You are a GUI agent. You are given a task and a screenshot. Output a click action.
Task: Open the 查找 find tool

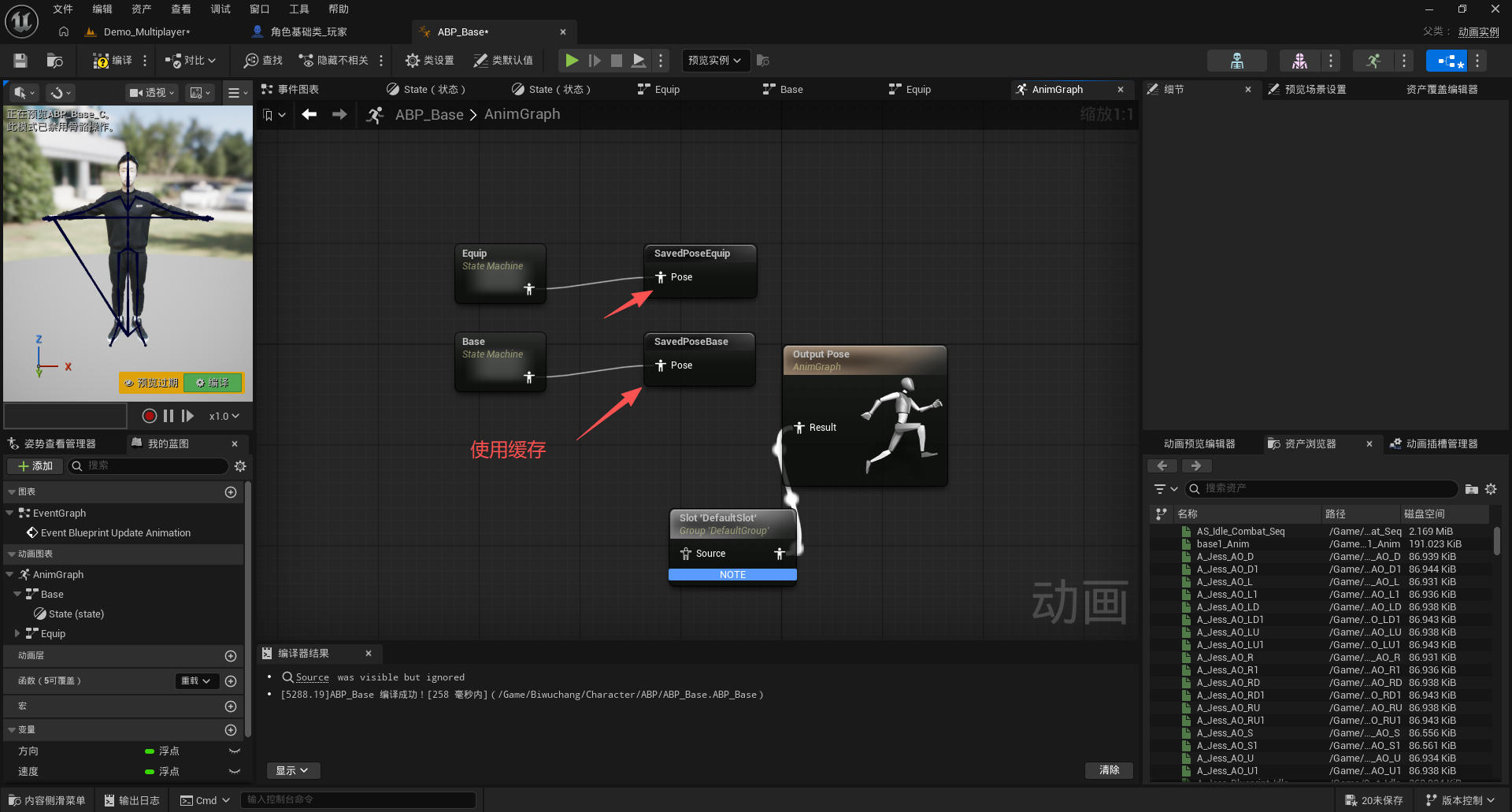pyautogui.click(x=263, y=61)
